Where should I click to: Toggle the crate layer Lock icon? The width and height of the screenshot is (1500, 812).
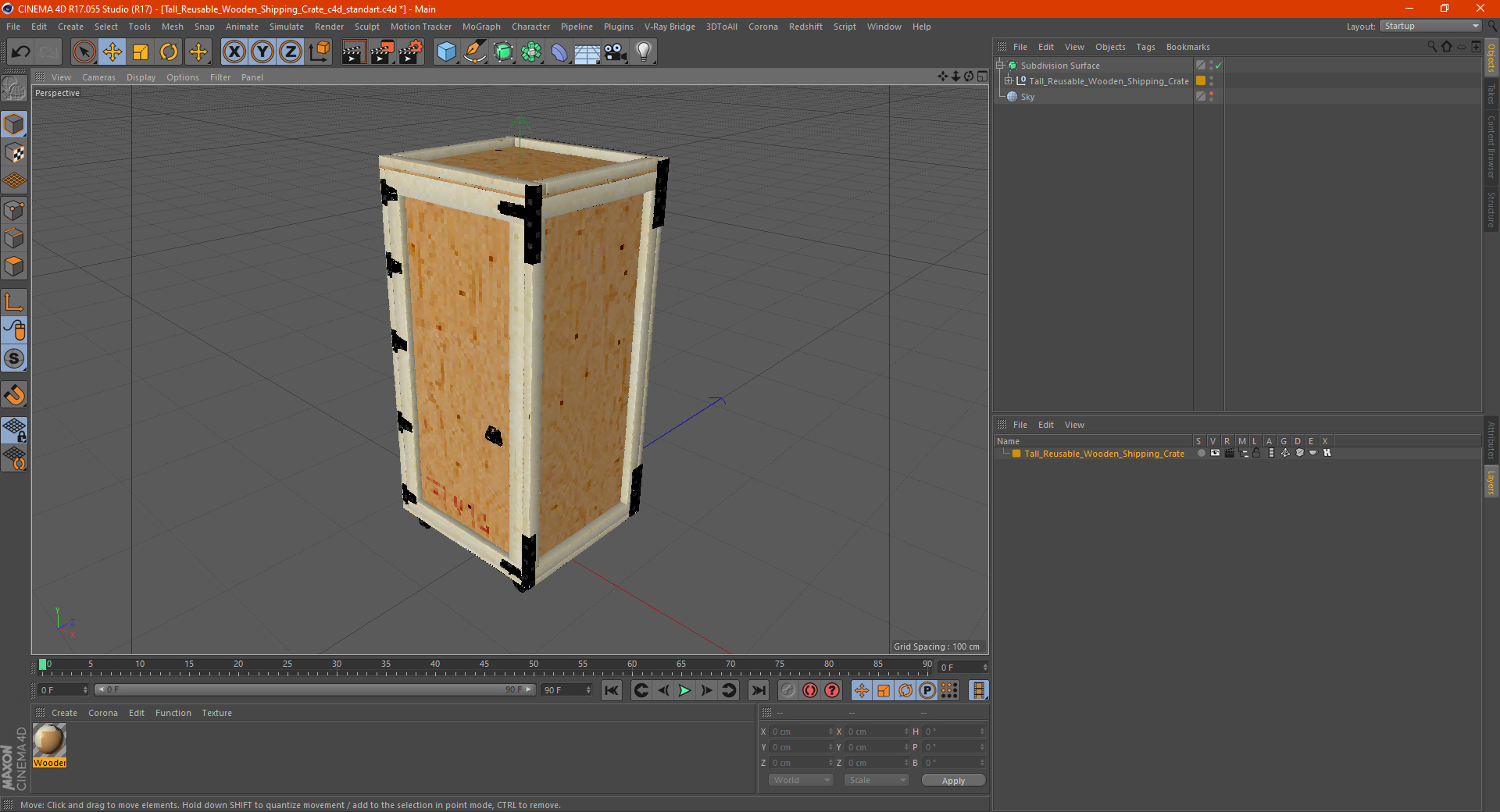[1256, 453]
